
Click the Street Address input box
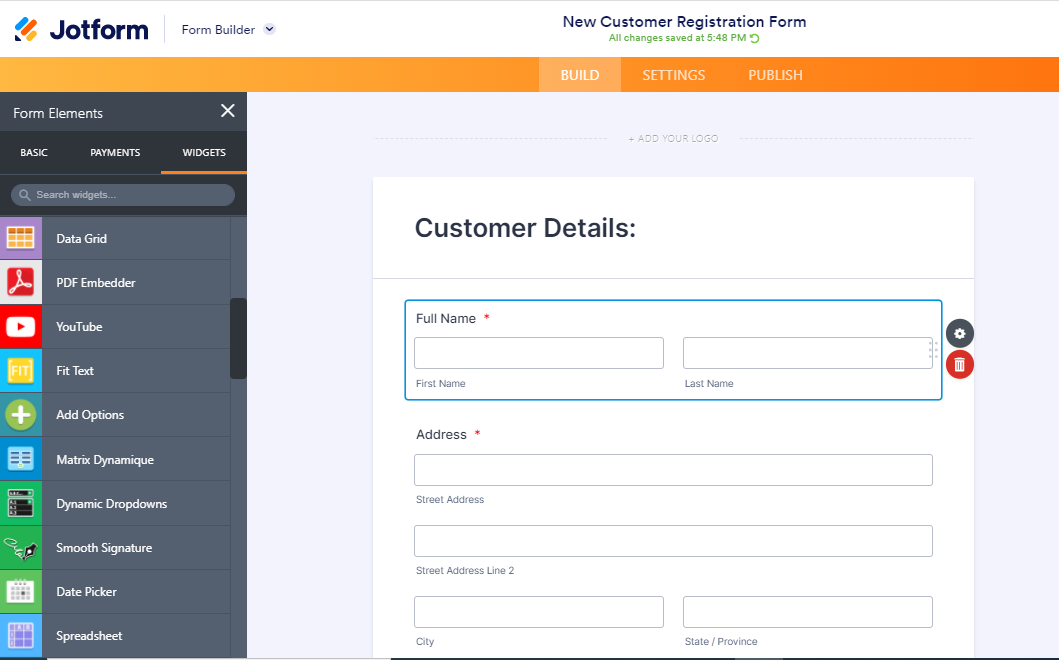(x=673, y=469)
